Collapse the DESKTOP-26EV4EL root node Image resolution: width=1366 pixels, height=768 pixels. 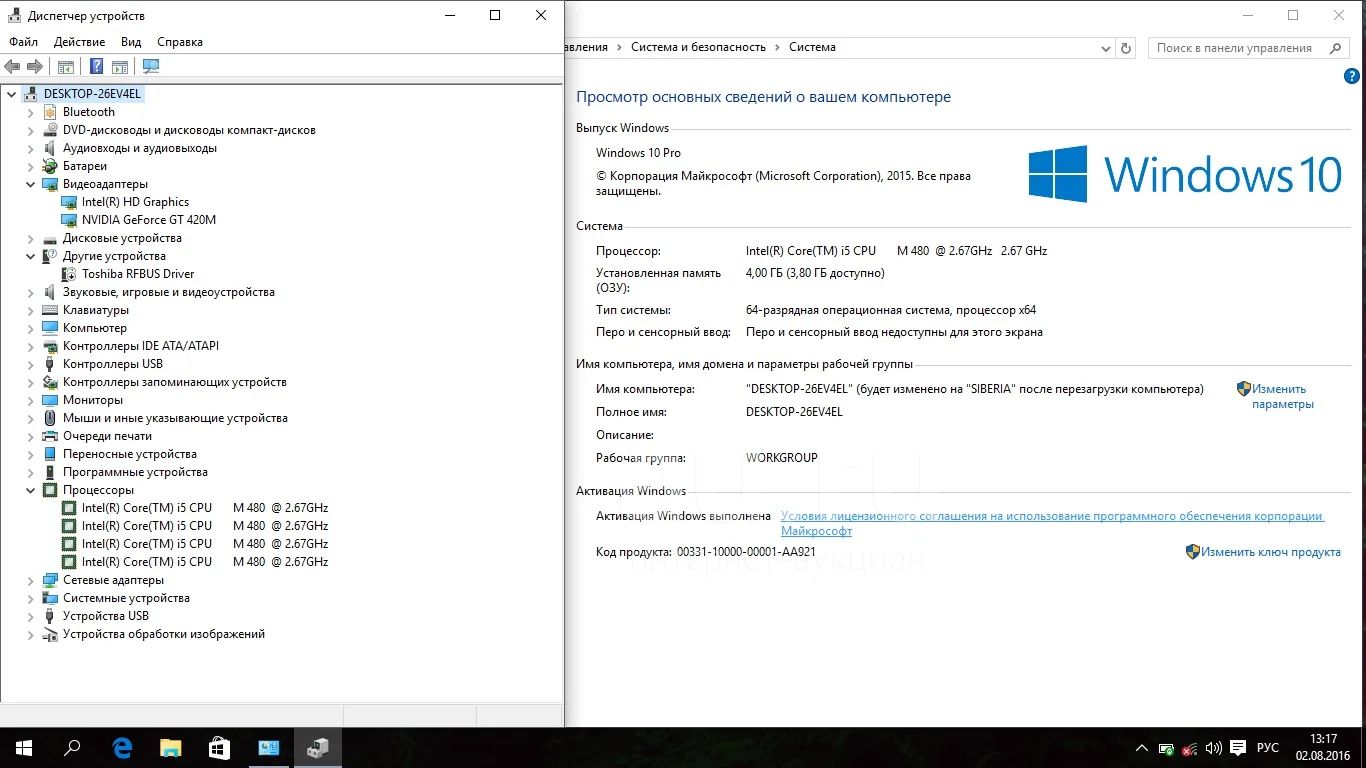tap(11, 94)
